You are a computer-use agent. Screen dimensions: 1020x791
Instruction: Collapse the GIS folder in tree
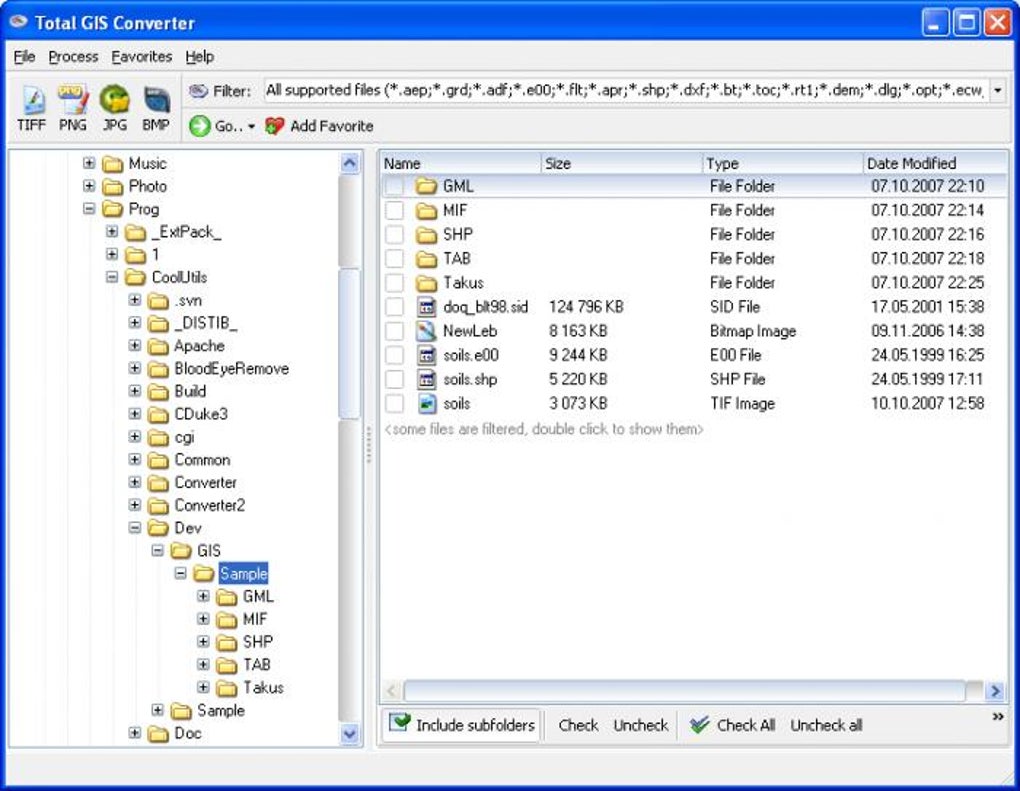[x=157, y=550]
